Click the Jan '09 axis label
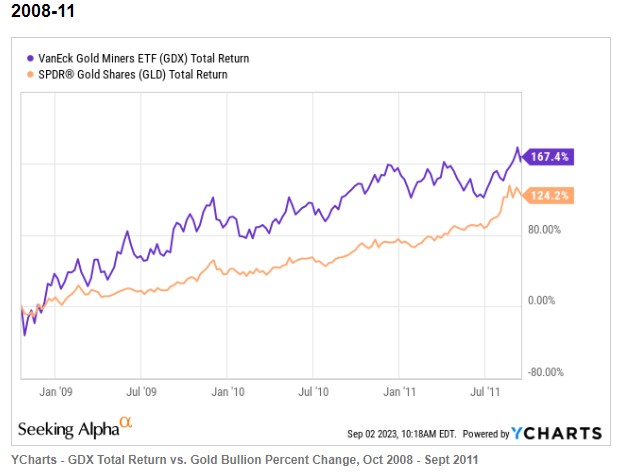 coord(56,392)
